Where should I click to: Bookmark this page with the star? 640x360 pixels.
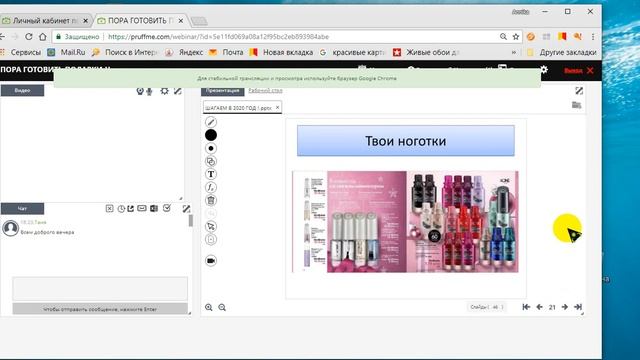(x=516, y=37)
